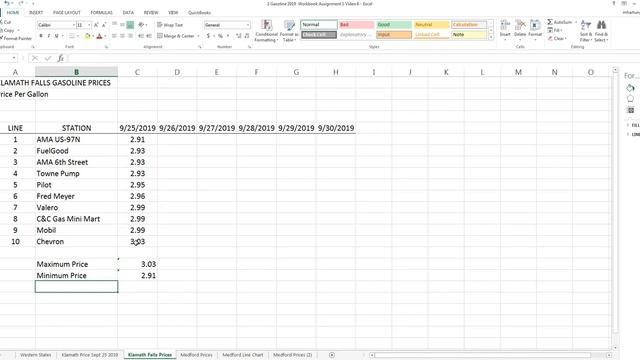Expand the cell styles gallery More arrow
Viewport: 640px width, 360px height.
491,37
